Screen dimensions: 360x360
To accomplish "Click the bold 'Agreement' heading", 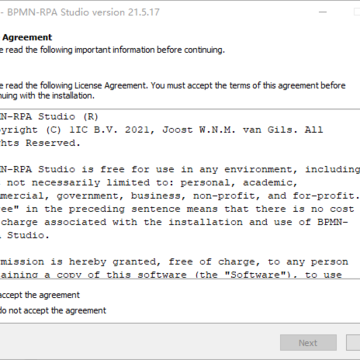I will point(27,37).
